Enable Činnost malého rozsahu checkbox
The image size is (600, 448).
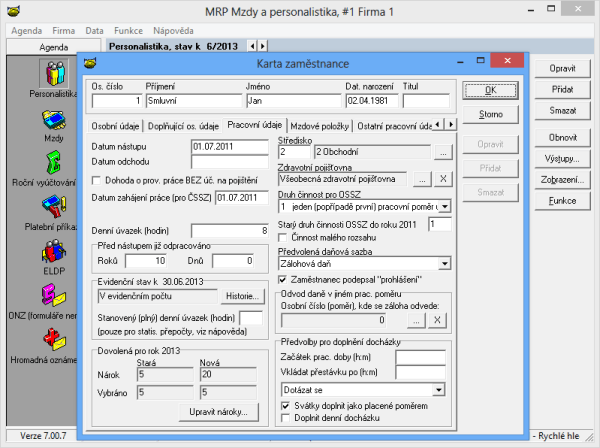click(283, 237)
